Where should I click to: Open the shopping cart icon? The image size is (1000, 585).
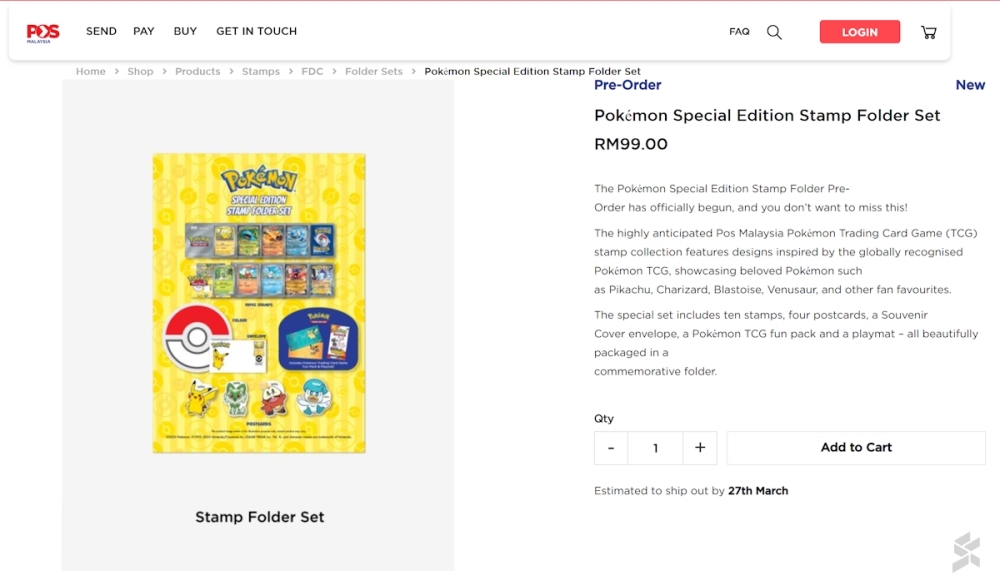point(928,31)
